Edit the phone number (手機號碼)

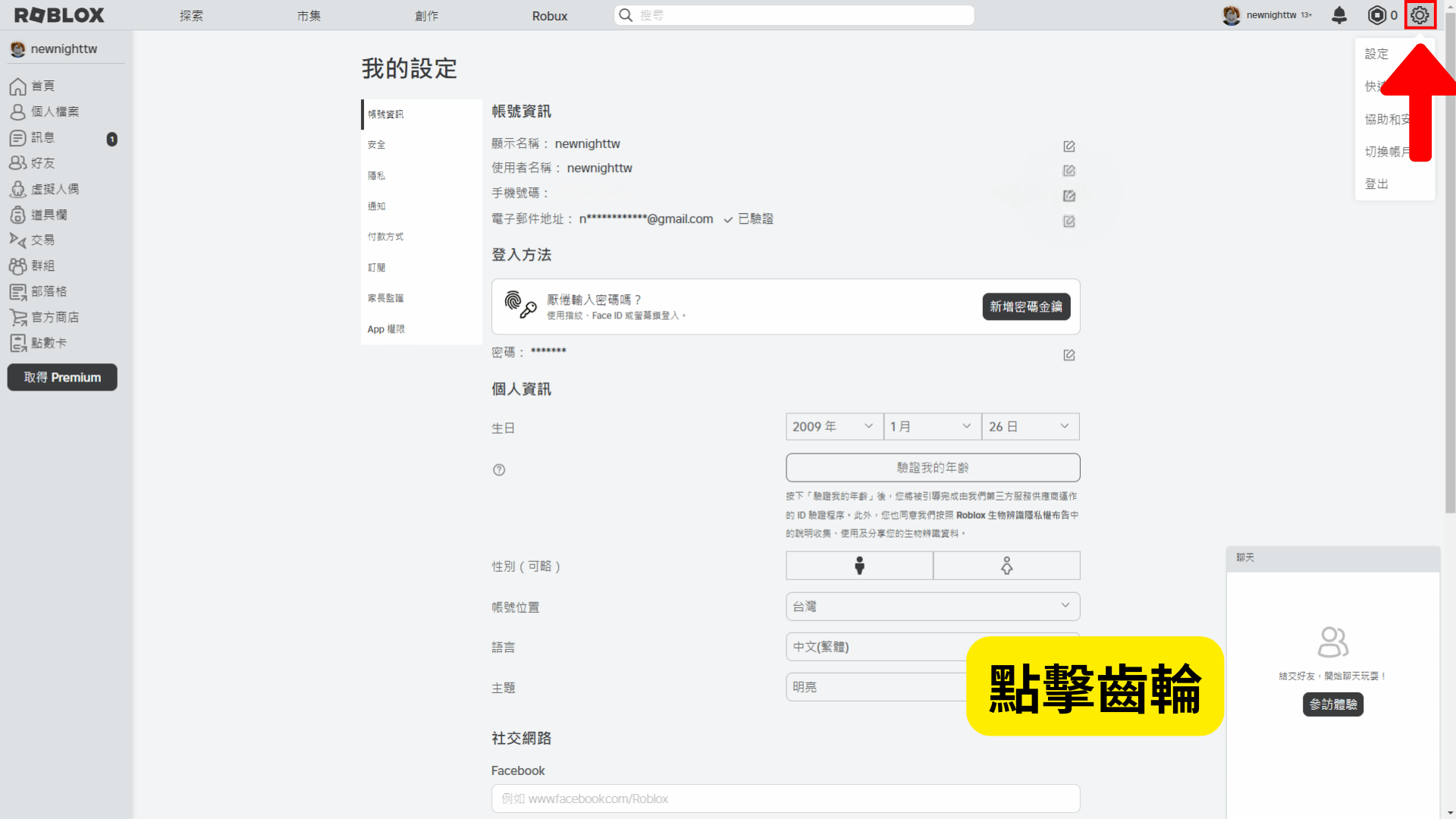(x=1069, y=196)
